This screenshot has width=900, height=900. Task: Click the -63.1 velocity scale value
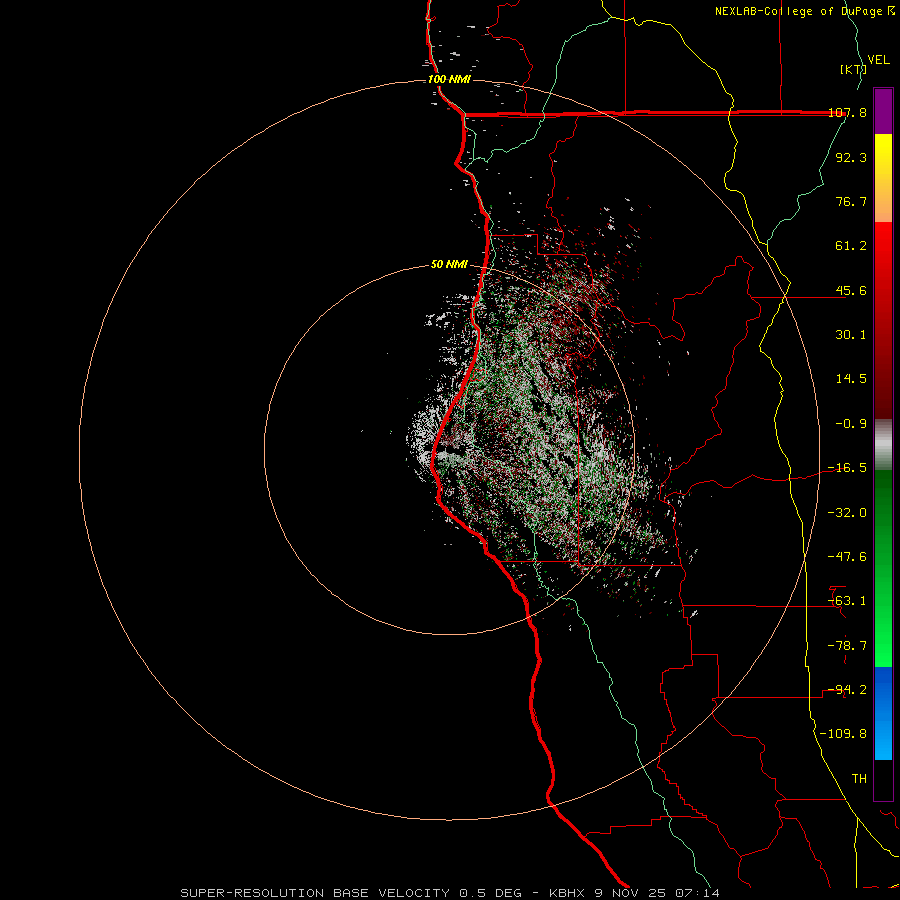pos(847,601)
